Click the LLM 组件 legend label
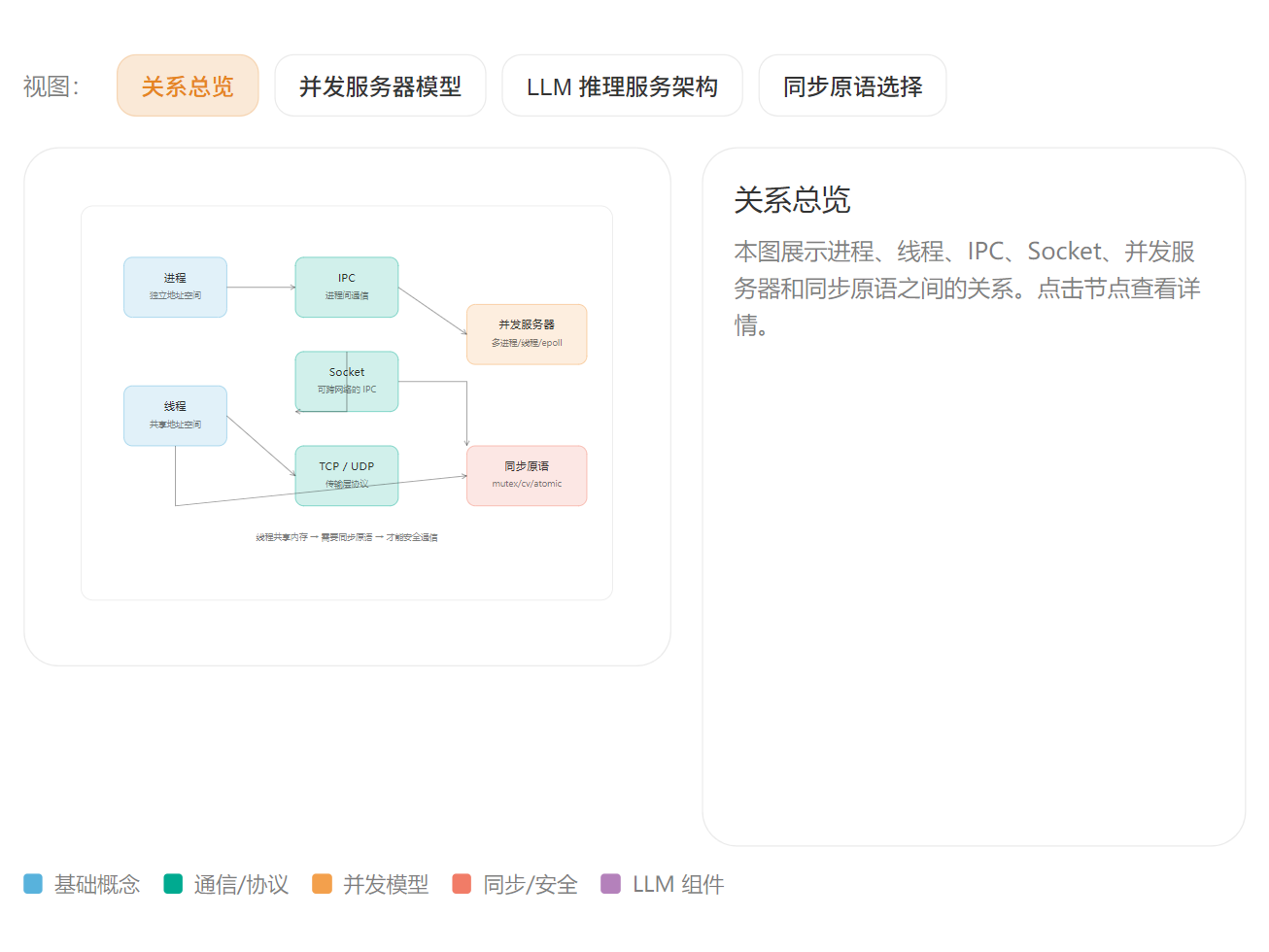The height and width of the screenshot is (952, 1269). click(678, 884)
